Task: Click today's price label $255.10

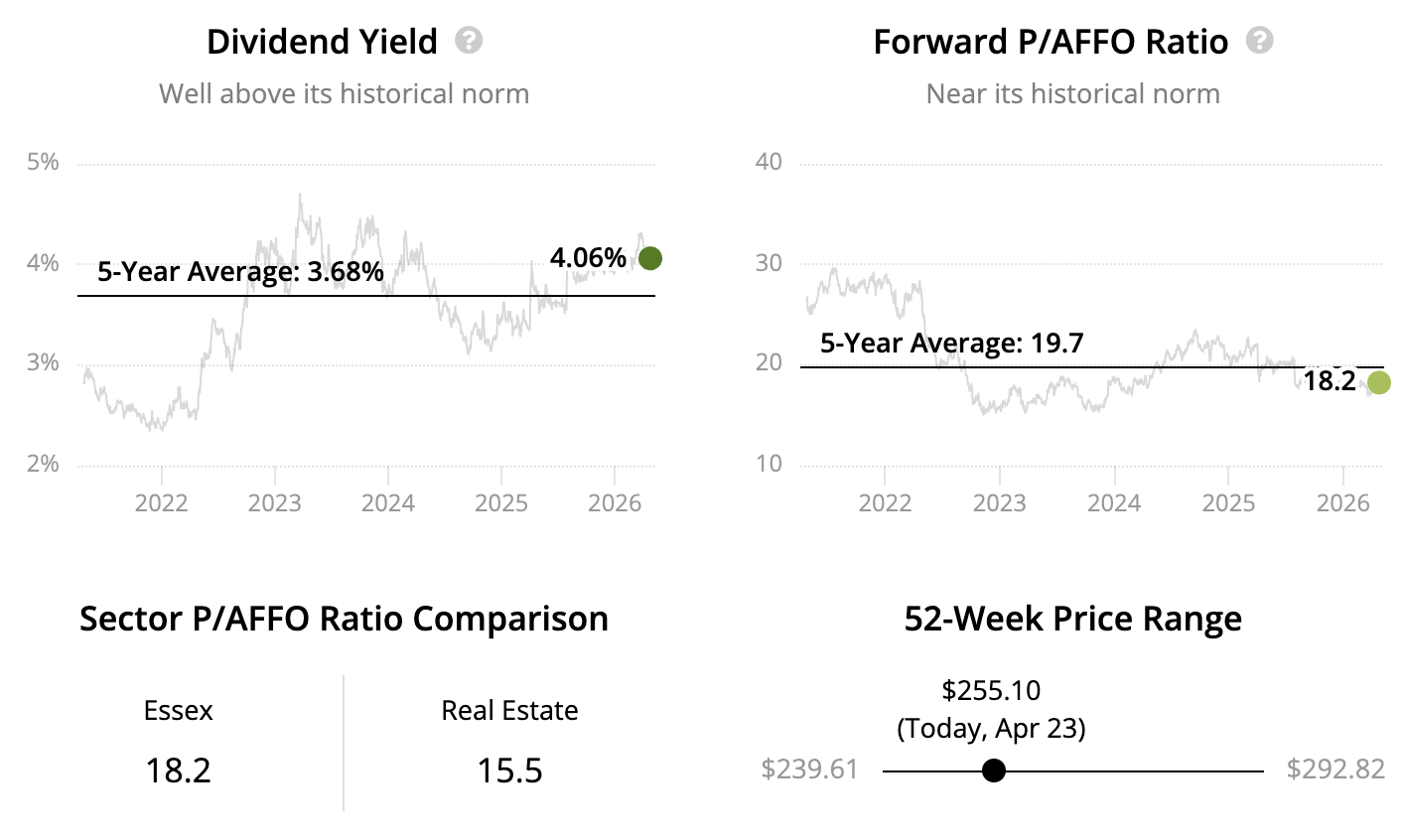Action: 991,690
